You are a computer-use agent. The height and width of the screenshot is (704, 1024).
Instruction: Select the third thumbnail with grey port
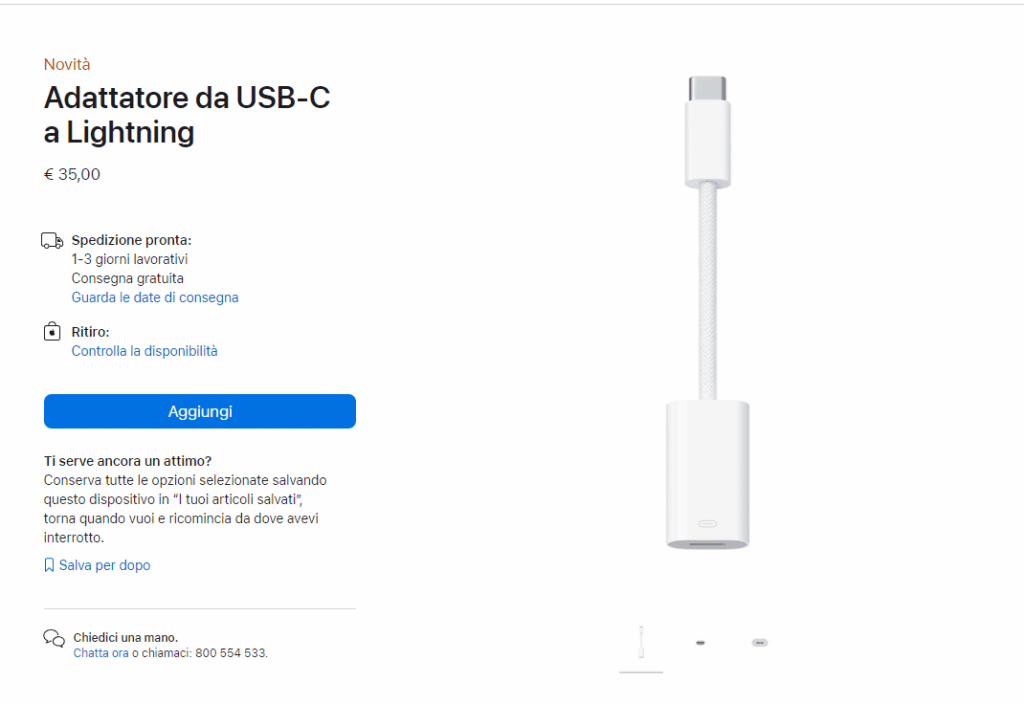[x=760, y=642]
